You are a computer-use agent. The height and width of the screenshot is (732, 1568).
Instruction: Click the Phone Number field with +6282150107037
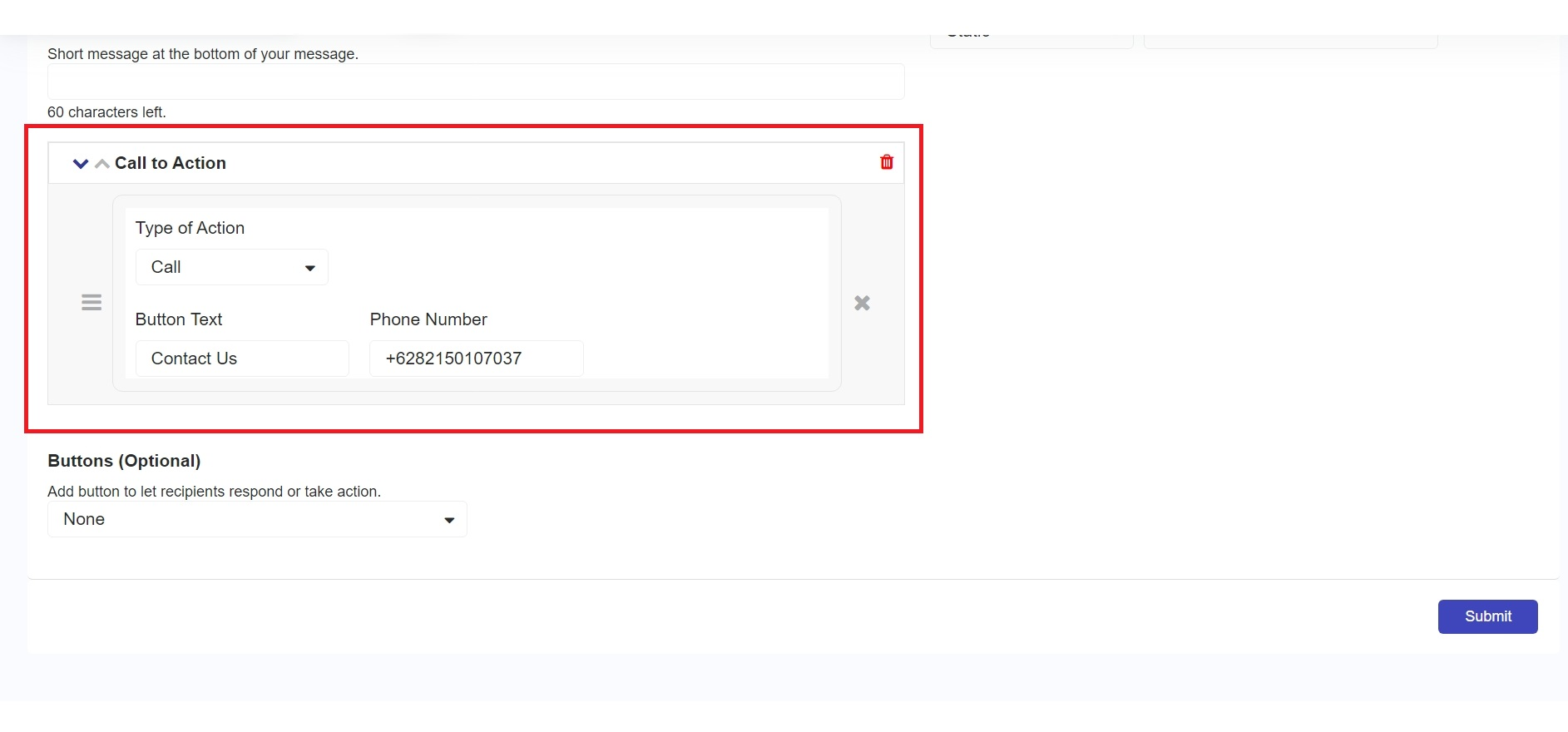pyautogui.click(x=476, y=359)
